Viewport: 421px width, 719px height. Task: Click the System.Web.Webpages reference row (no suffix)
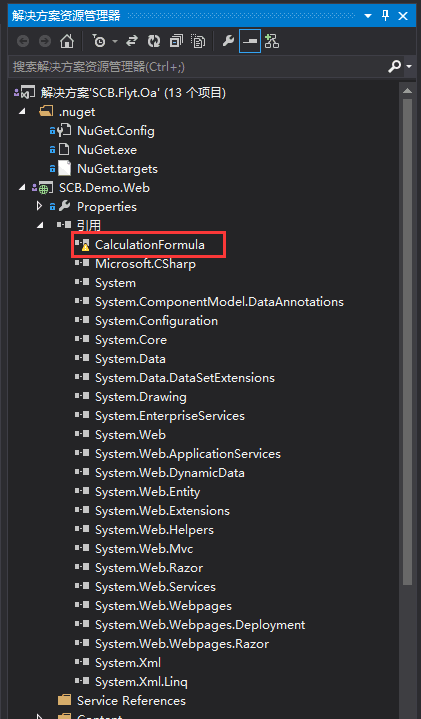pos(164,606)
